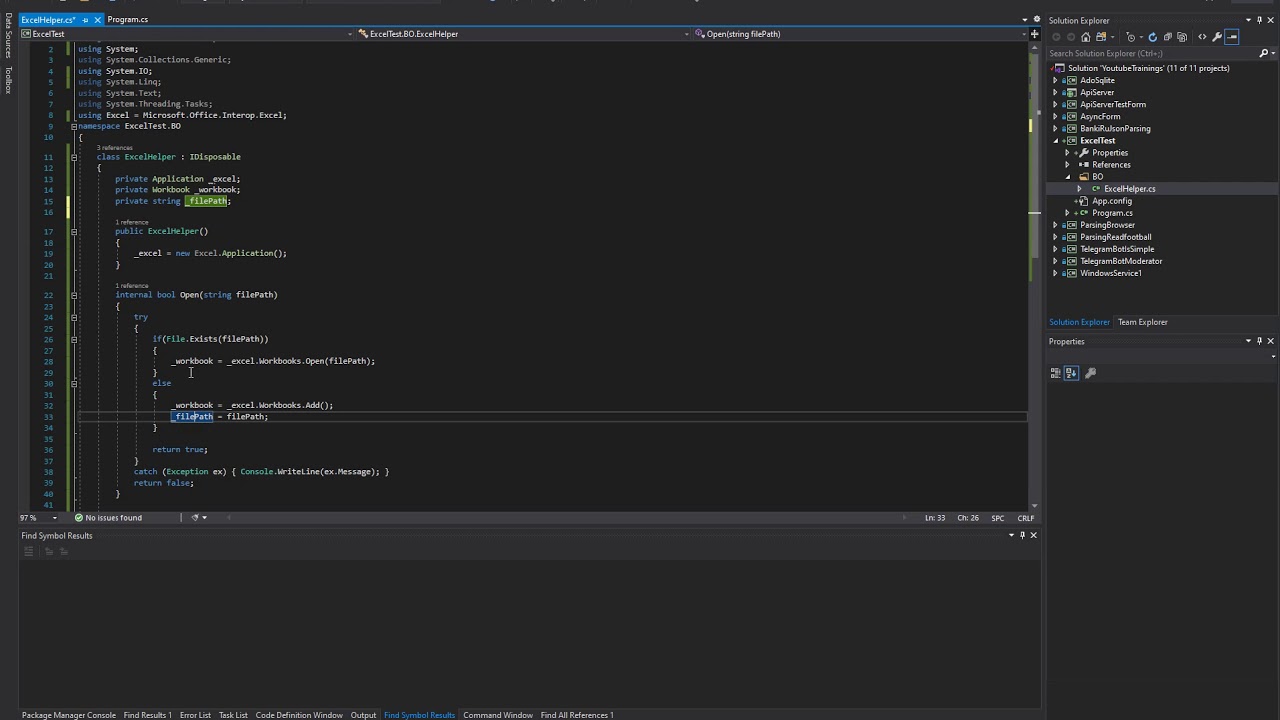
Task: Collapse the BO folder node
Action: click(x=1067, y=177)
